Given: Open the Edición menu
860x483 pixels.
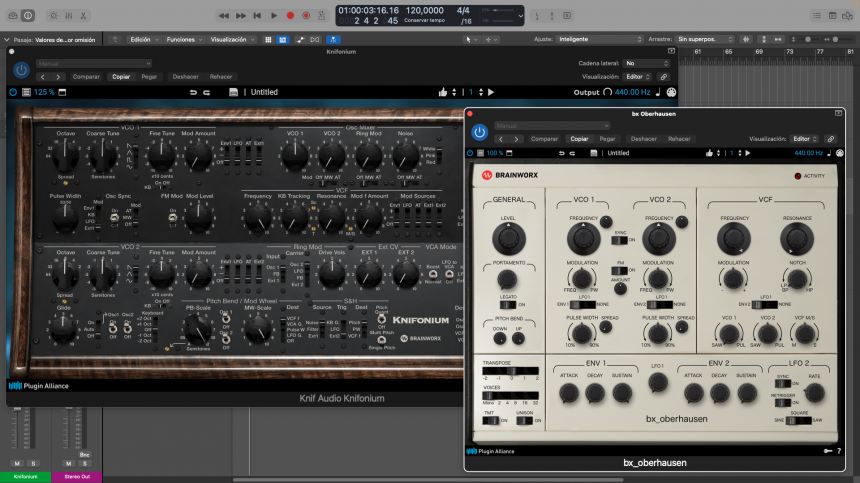Looking at the screenshot, I should click(144, 39).
